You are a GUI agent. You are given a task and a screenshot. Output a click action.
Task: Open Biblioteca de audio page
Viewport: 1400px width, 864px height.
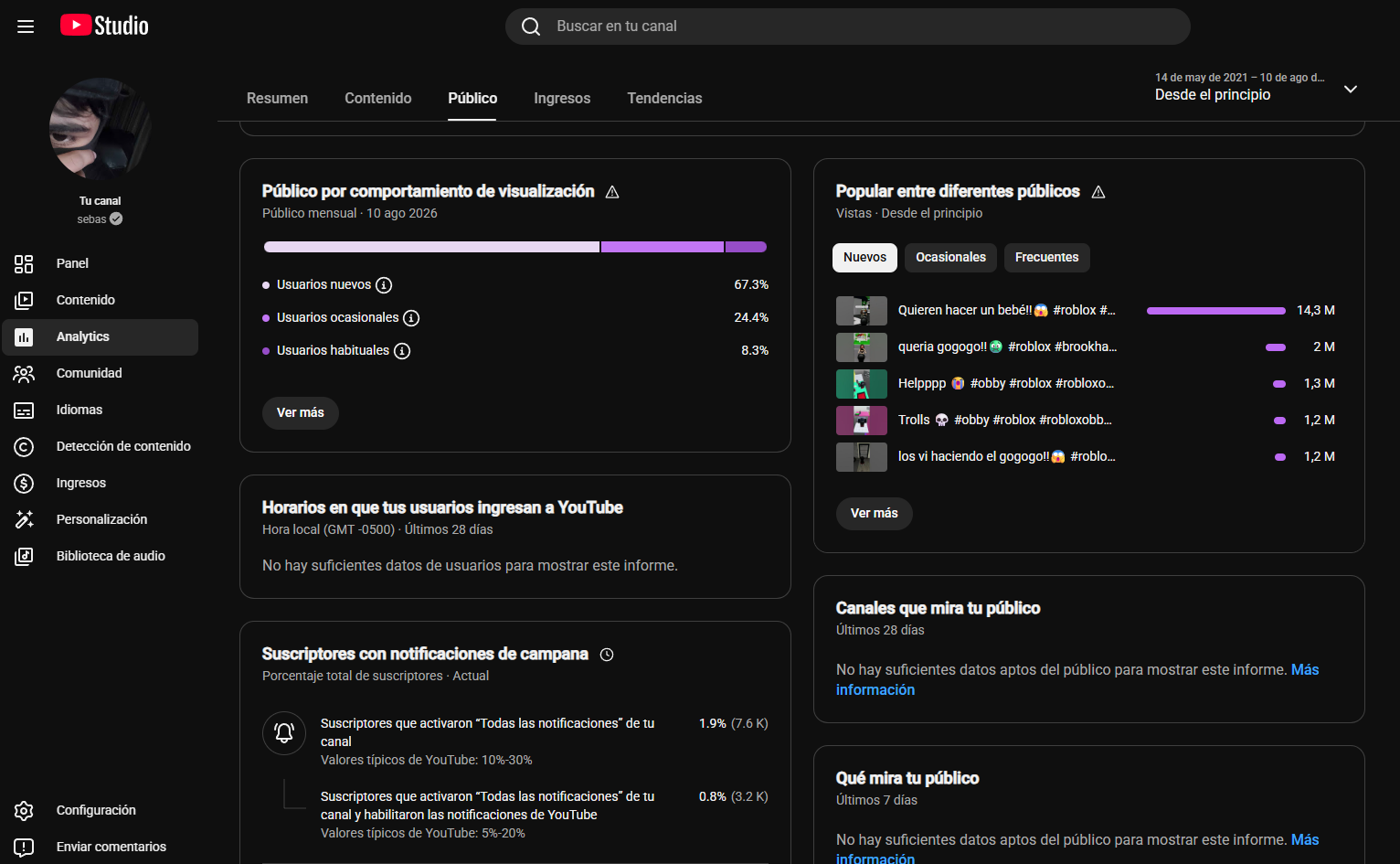(x=101, y=557)
